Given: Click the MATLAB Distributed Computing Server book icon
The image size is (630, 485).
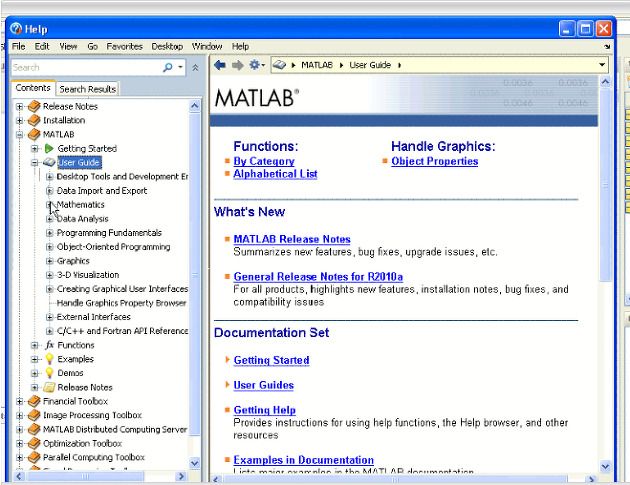Looking at the screenshot, I should pos(34,429).
